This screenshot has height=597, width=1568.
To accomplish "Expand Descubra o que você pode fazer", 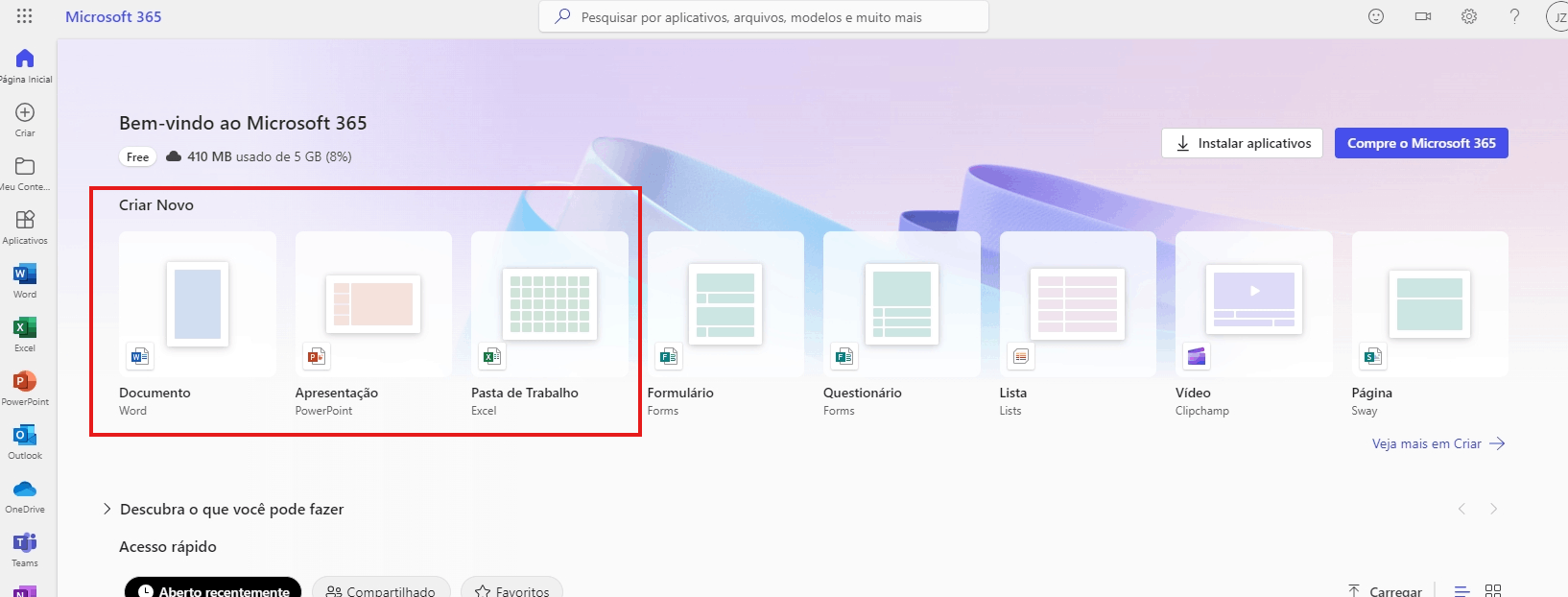I will (x=223, y=509).
